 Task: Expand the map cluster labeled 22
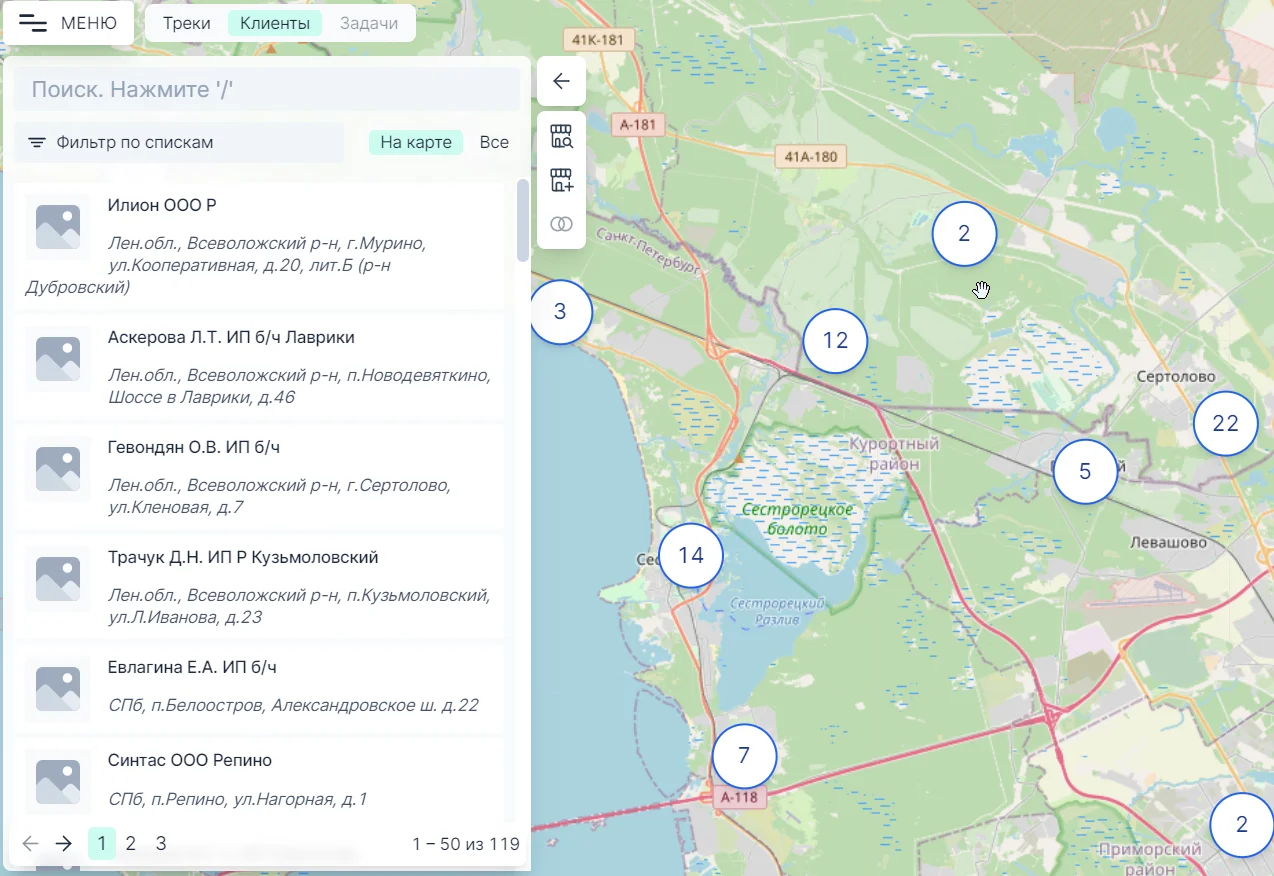pos(1225,423)
